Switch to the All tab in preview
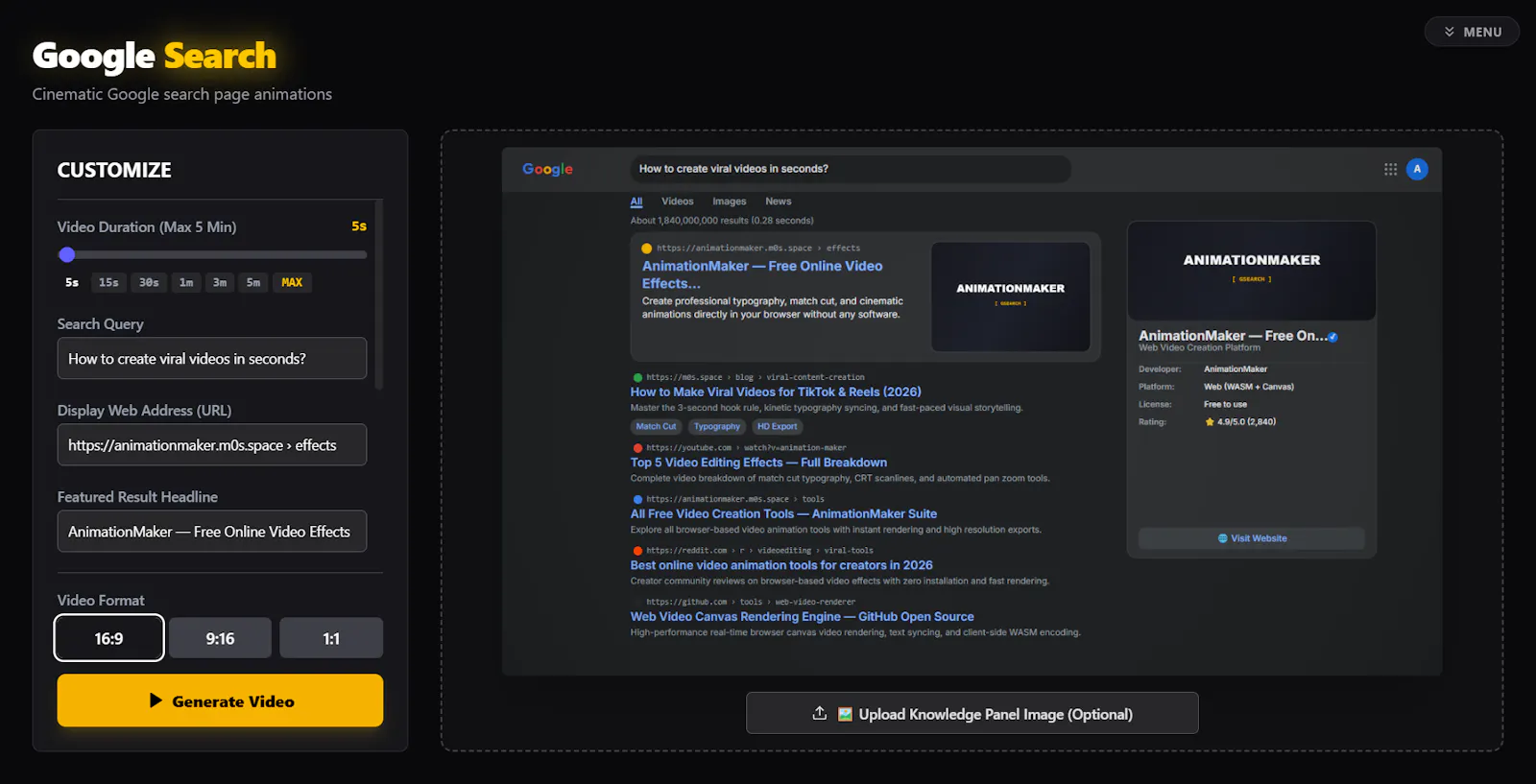The width and height of the screenshot is (1536, 784). 636,202
